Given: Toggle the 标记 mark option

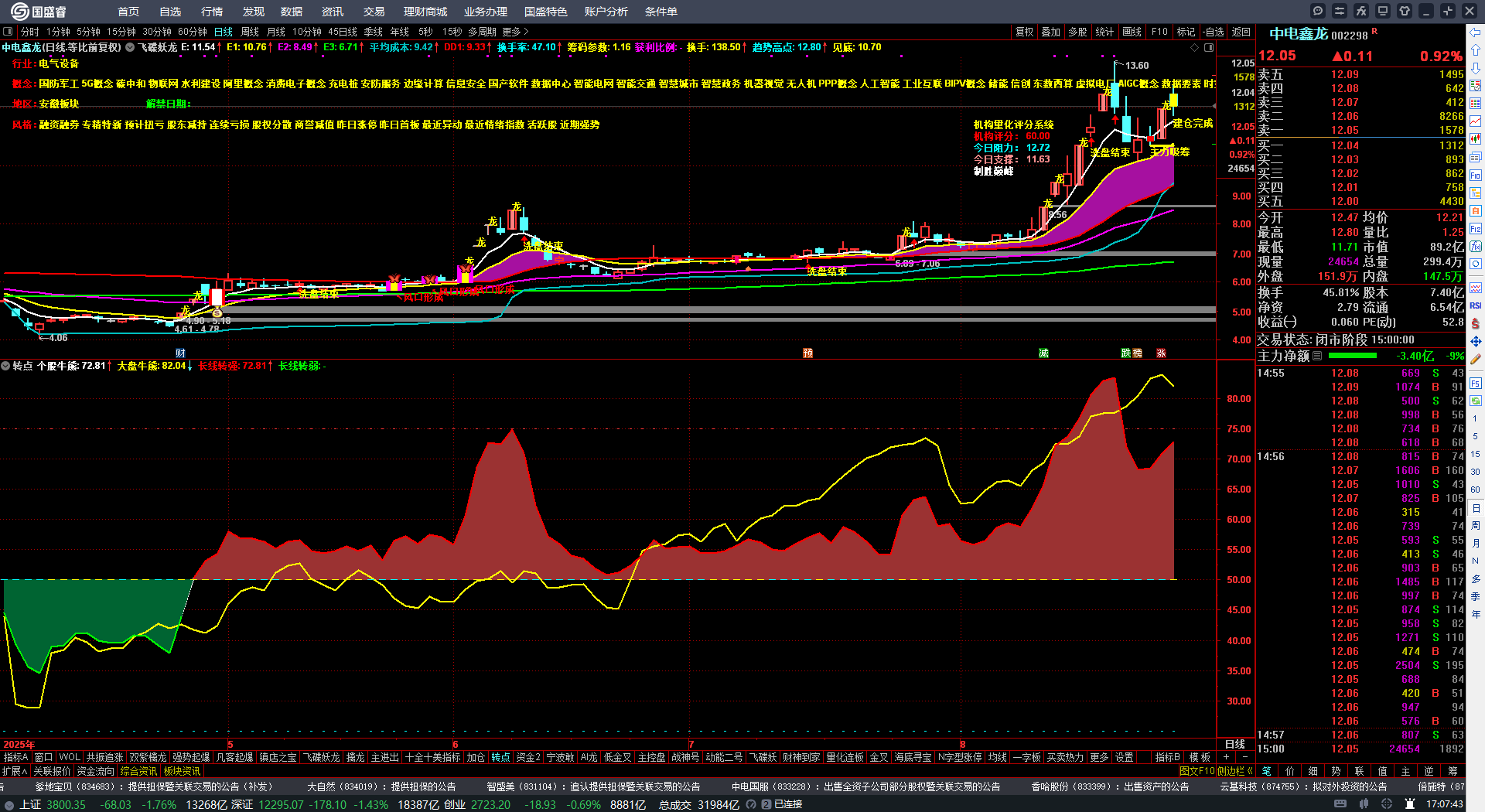Looking at the screenshot, I should (1186, 32).
